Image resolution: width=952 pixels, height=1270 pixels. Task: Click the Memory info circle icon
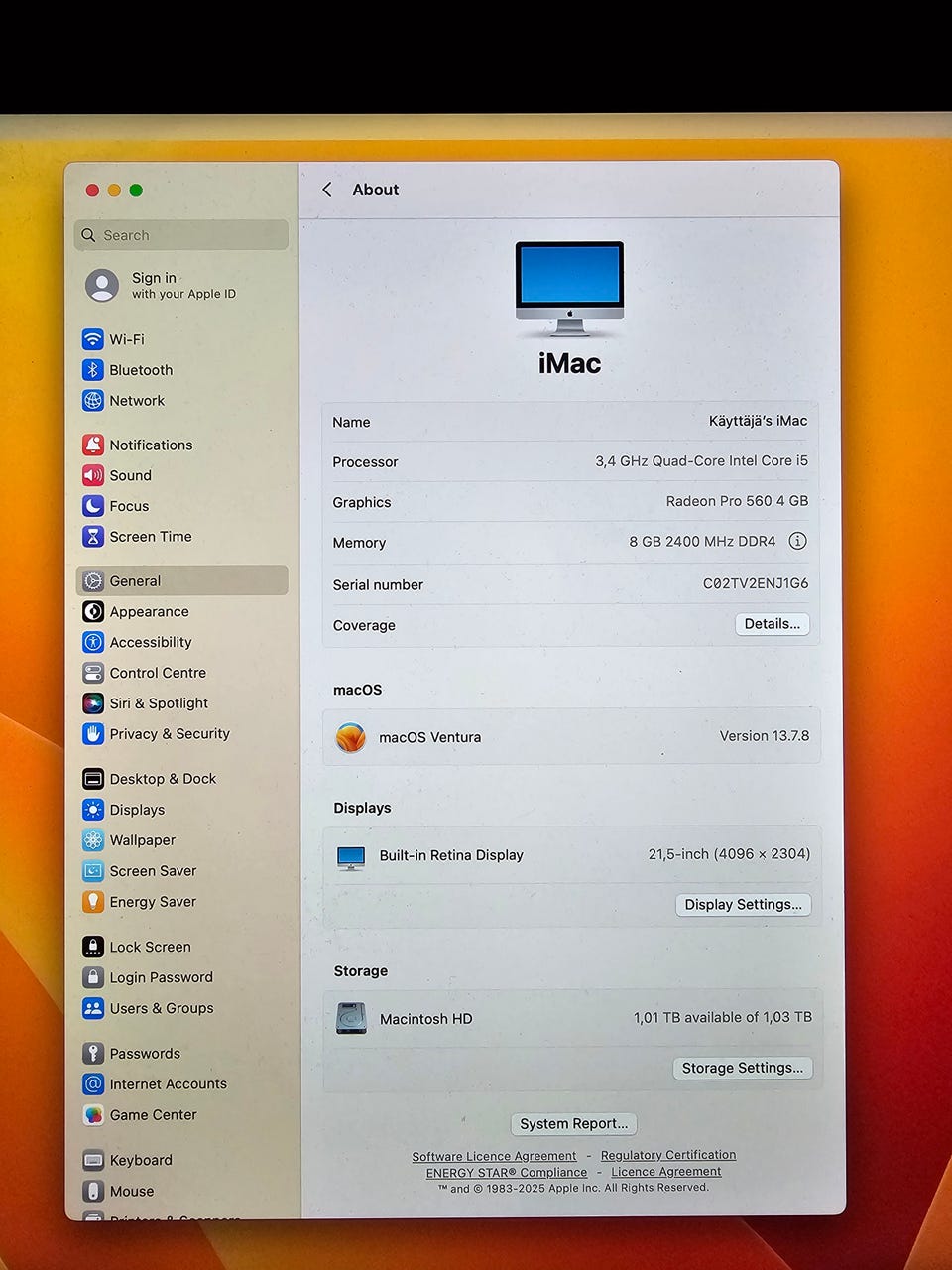click(797, 541)
